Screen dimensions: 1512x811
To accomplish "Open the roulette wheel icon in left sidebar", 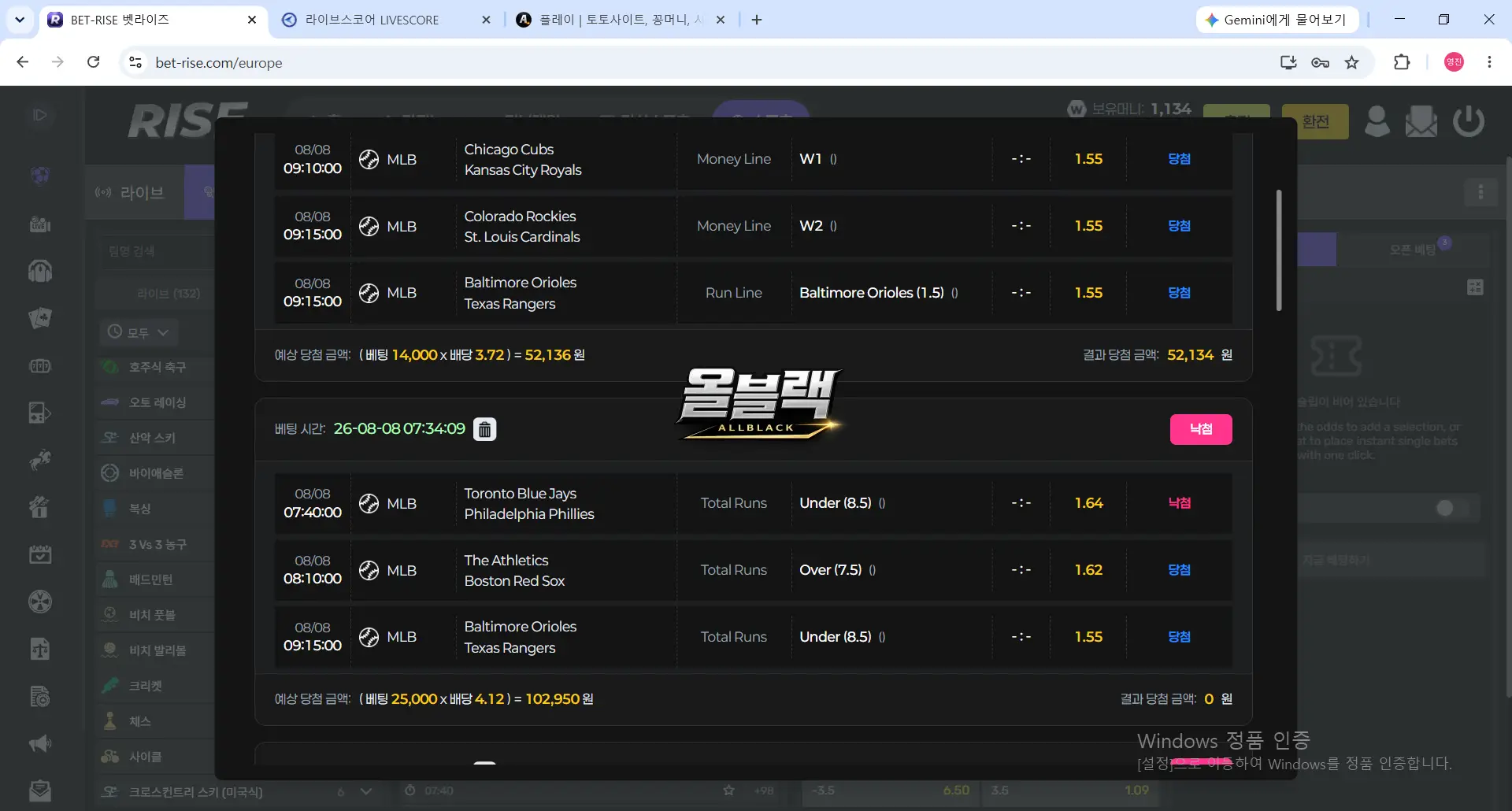I will click(40, 602).
